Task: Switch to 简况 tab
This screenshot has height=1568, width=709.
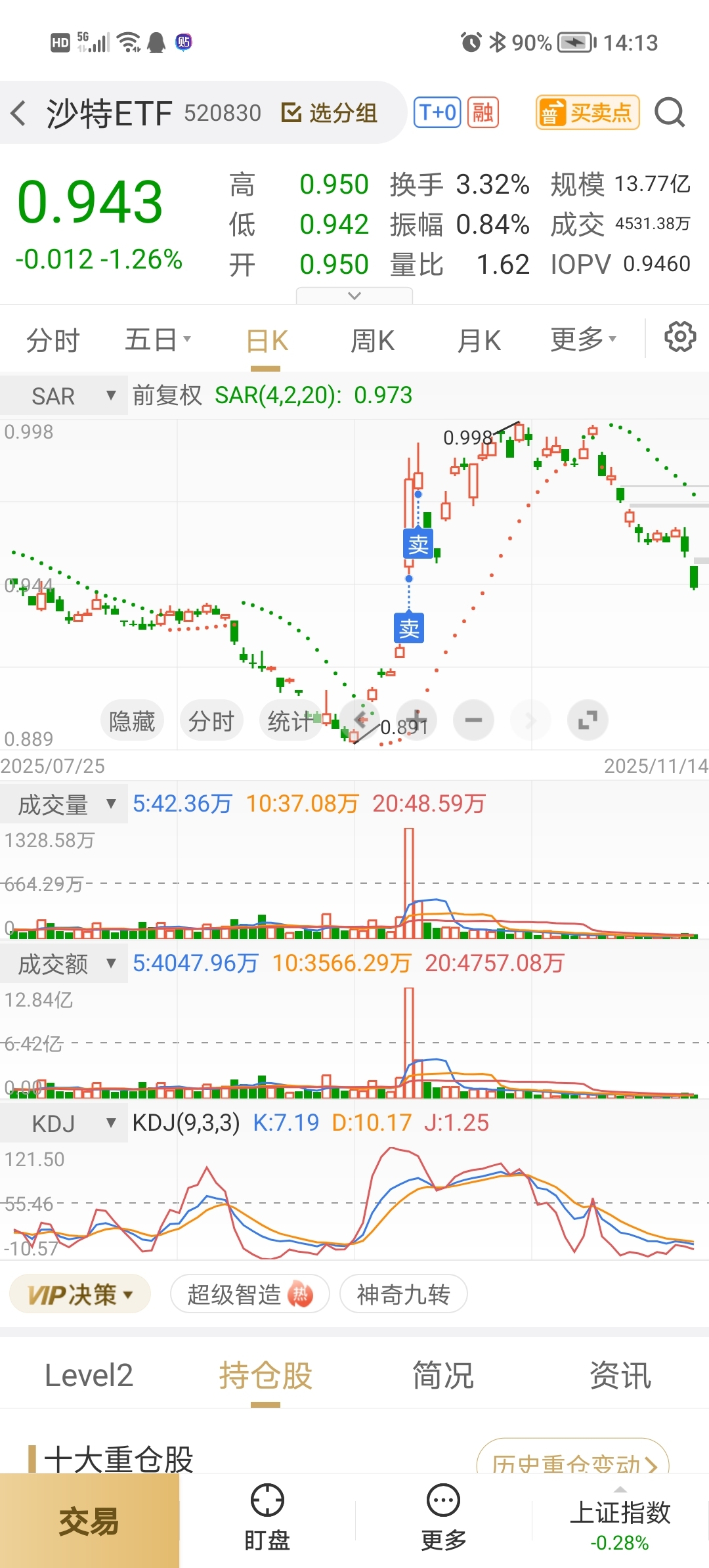Action: [443, 1375]
